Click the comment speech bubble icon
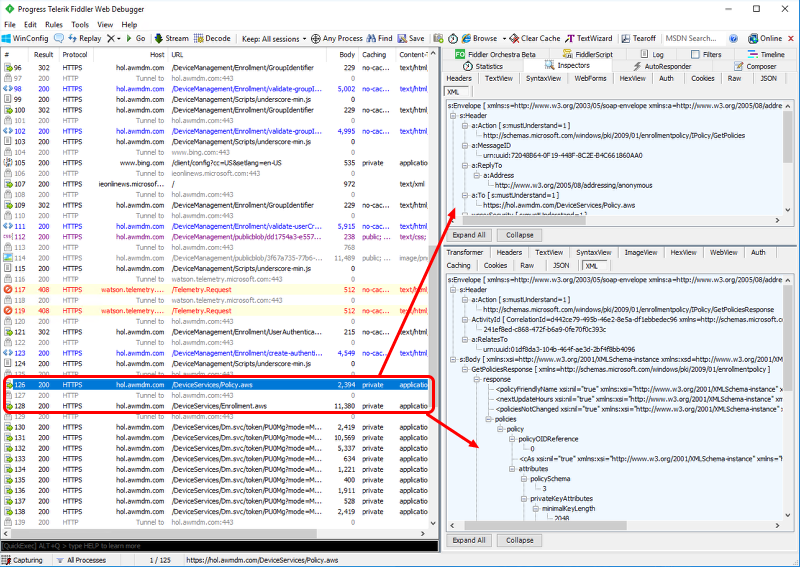Viewport: 800px width, 567px height. tap(59, 38)
